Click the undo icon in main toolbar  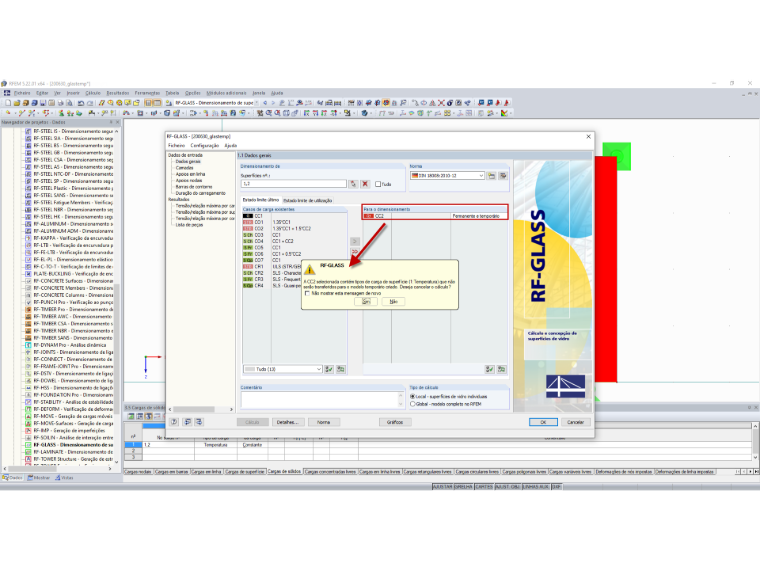click(80, 103)
